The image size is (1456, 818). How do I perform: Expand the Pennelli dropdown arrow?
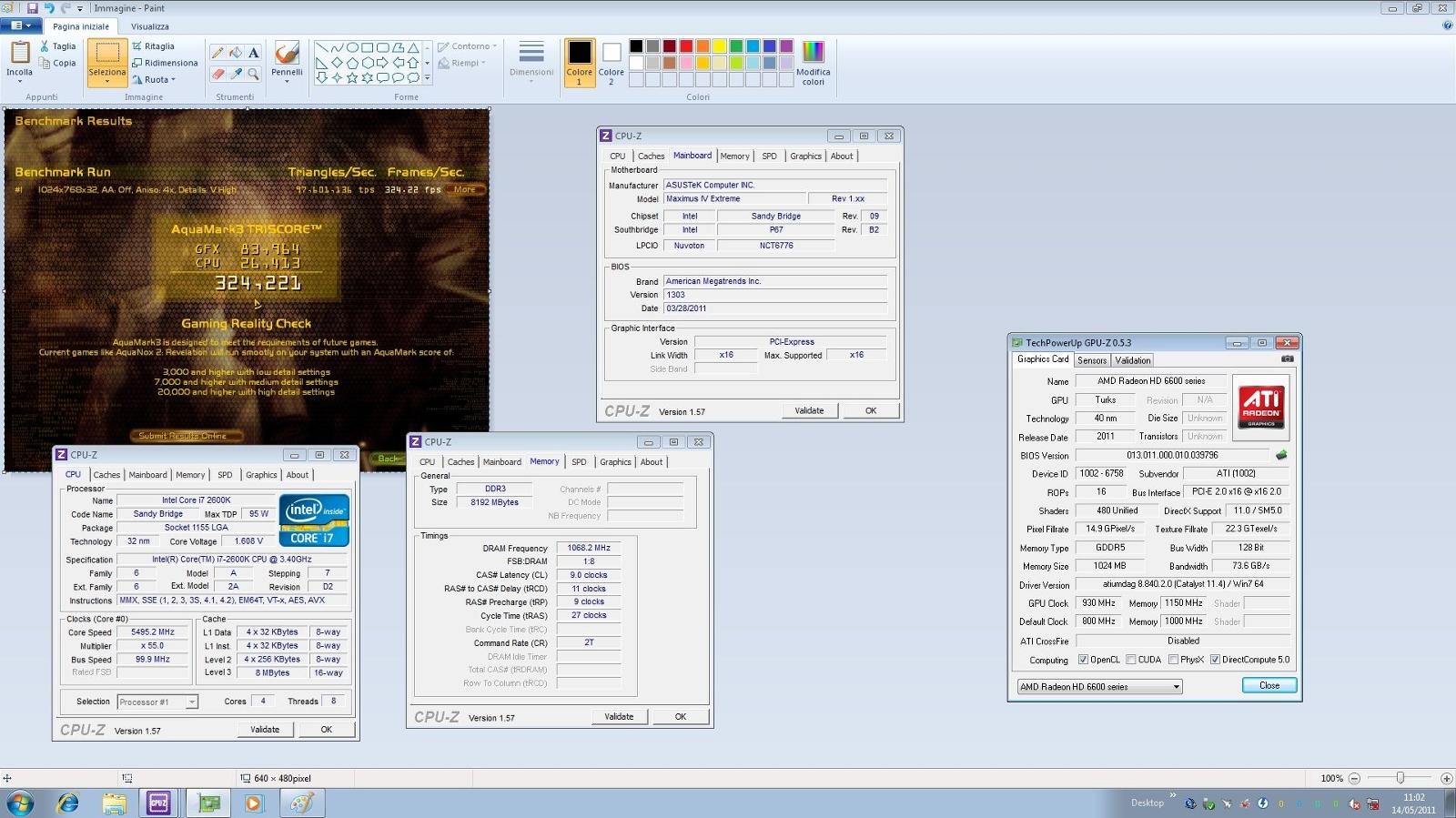click(x=287, y=82)
